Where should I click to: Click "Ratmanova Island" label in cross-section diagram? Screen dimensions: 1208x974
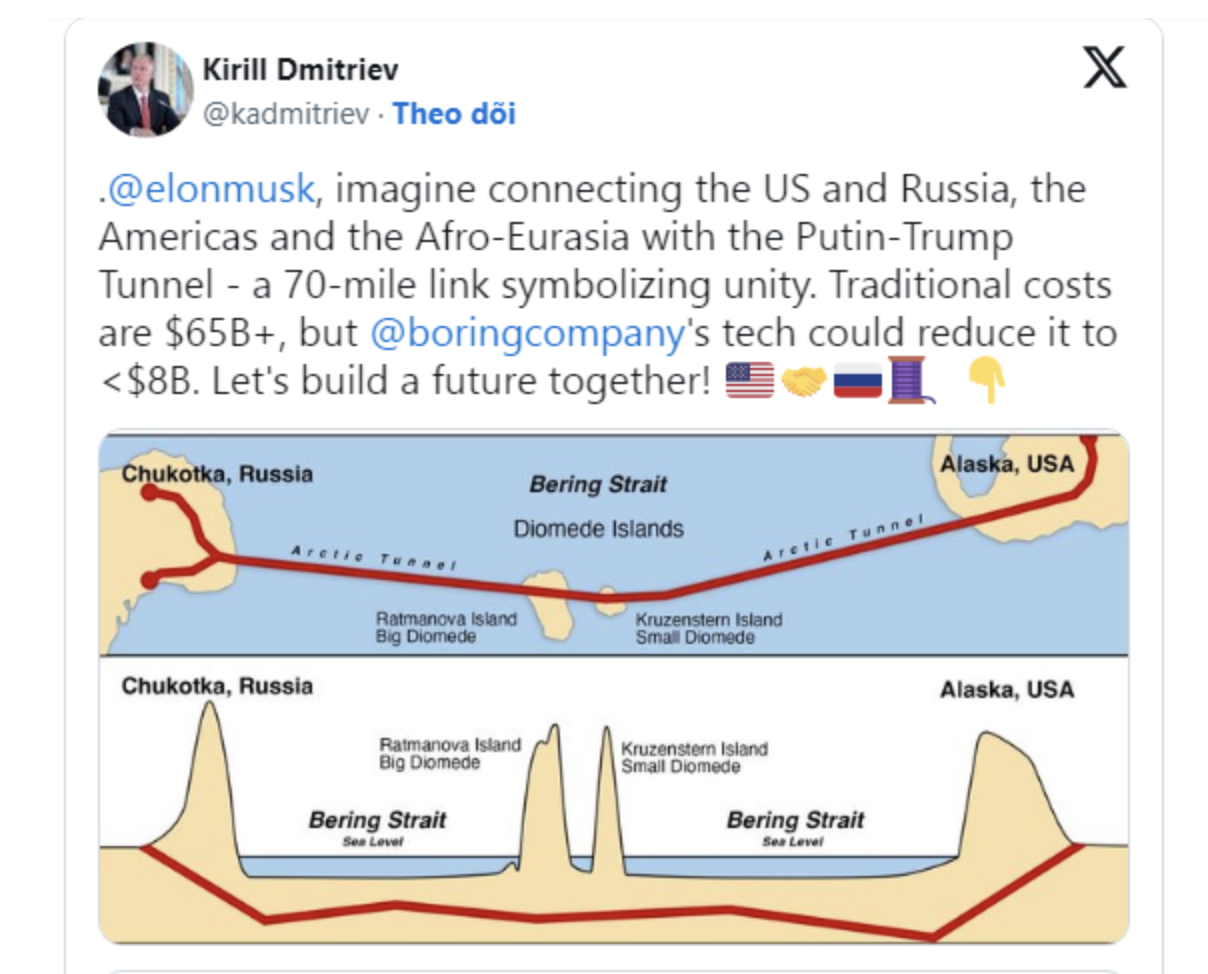[x=450, y=745]
